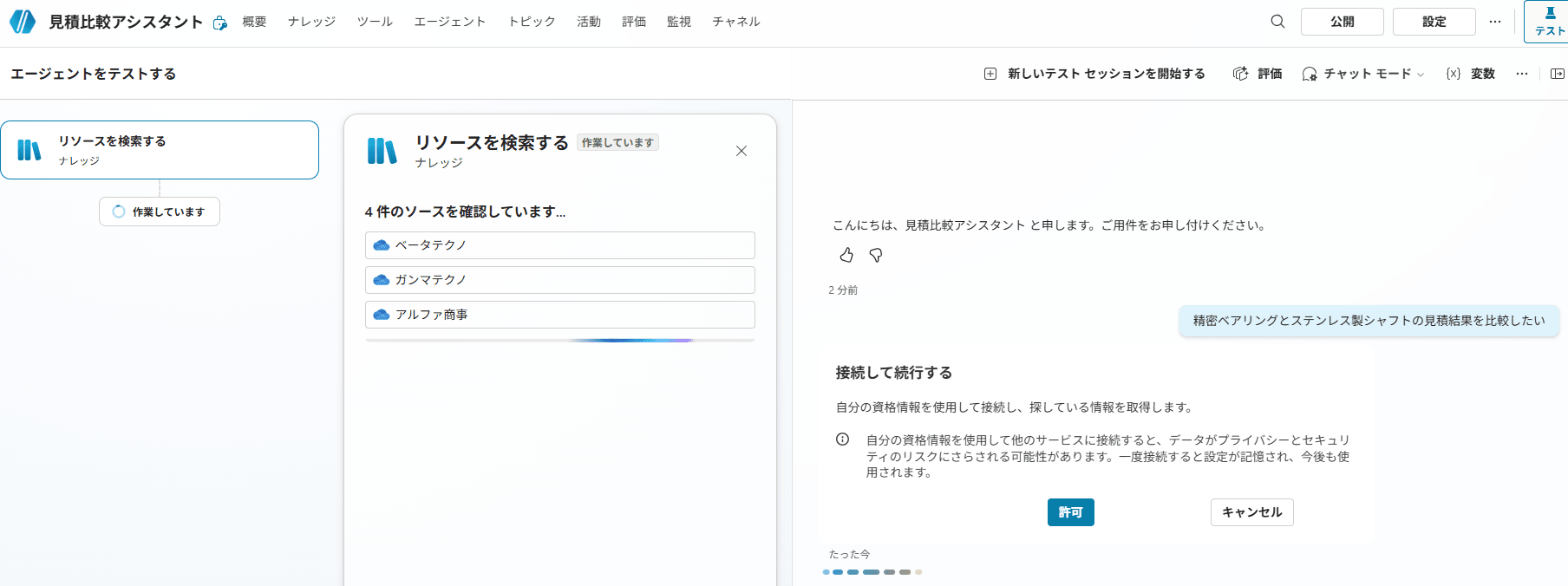Click the たった今 timestamp

[849, 554]
